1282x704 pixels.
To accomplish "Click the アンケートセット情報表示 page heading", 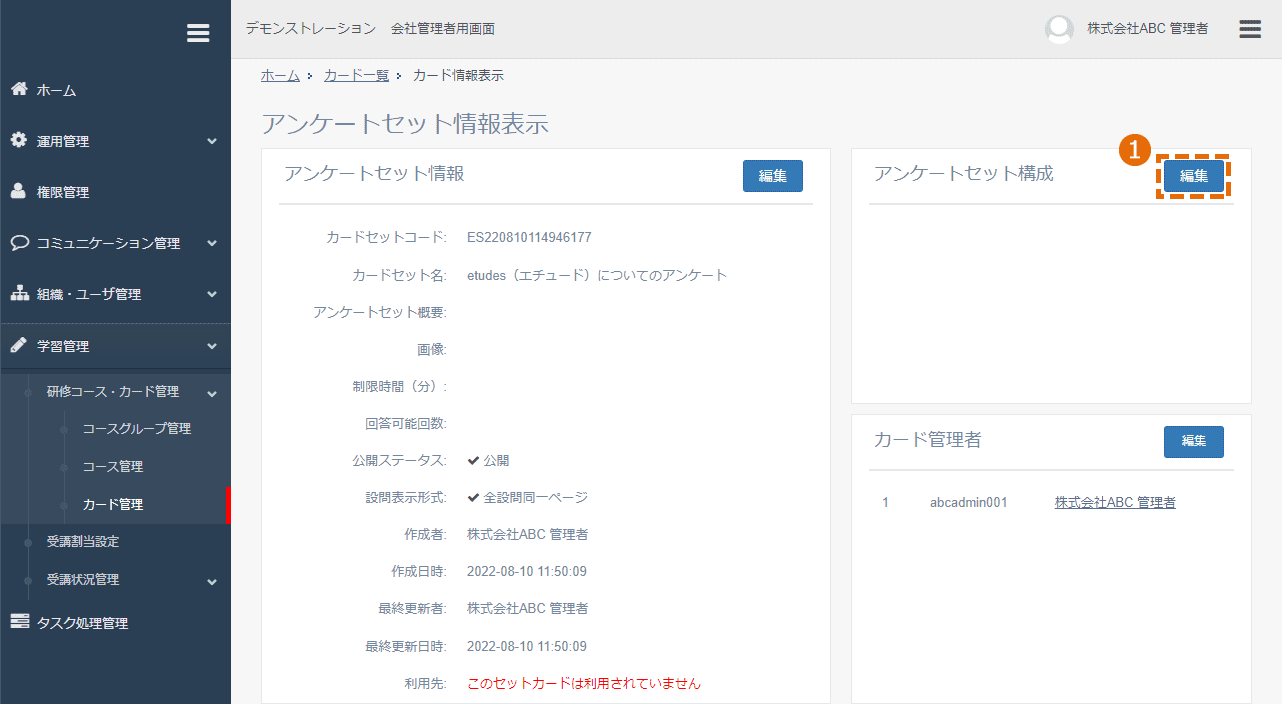I will (x=405, y=124).
